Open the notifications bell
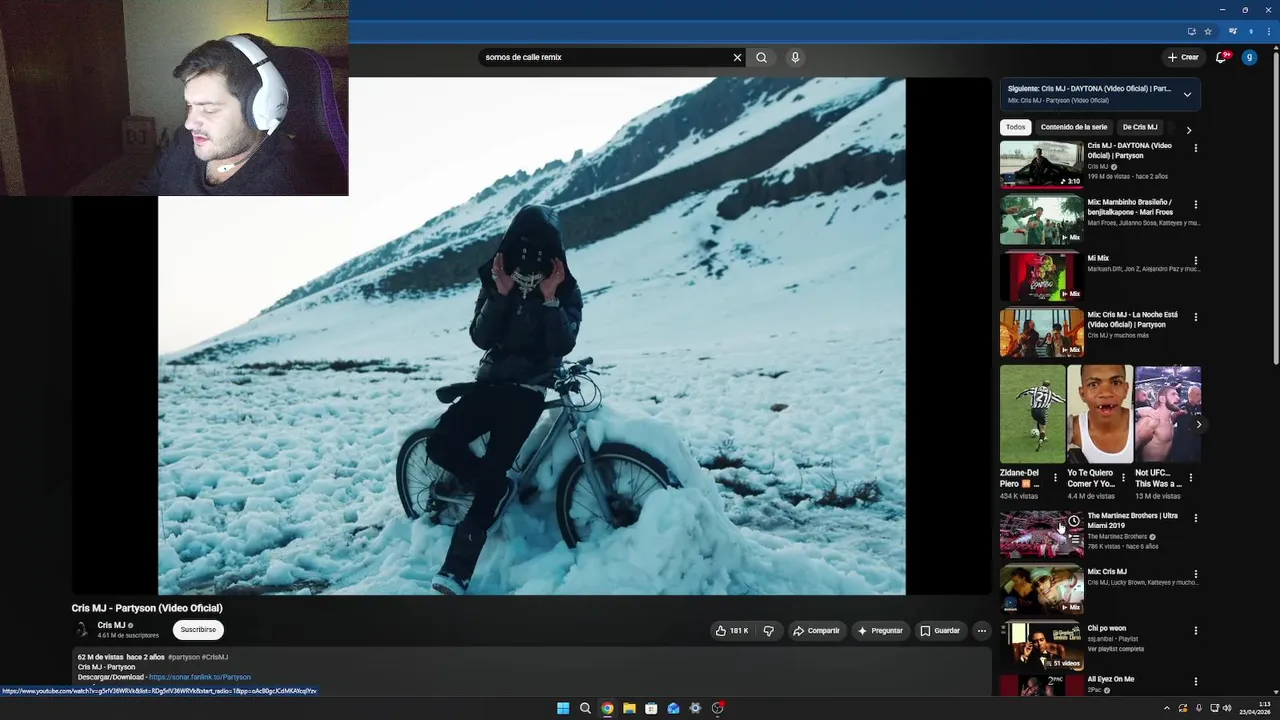The image size is (1280, 720). point(1221,57)
